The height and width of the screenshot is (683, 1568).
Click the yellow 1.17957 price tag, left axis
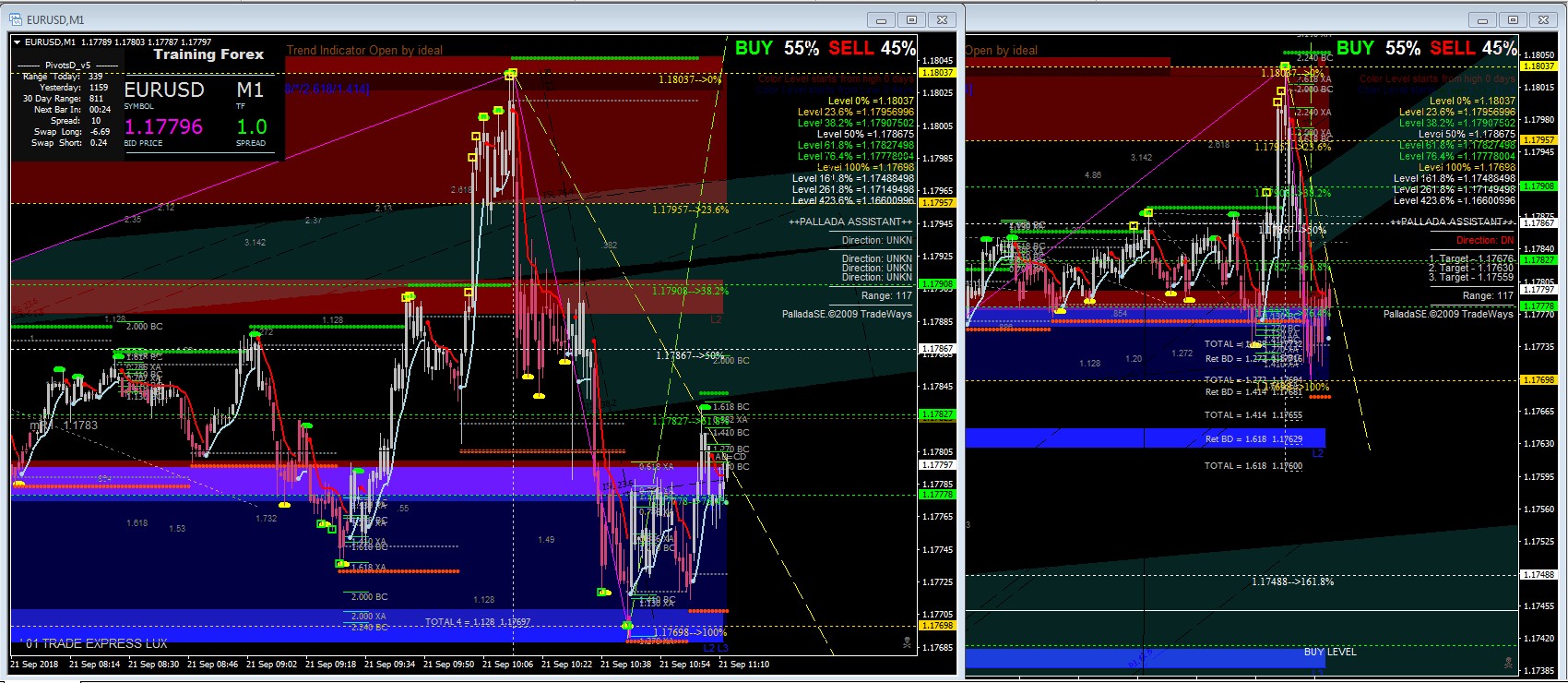[938, 203]
